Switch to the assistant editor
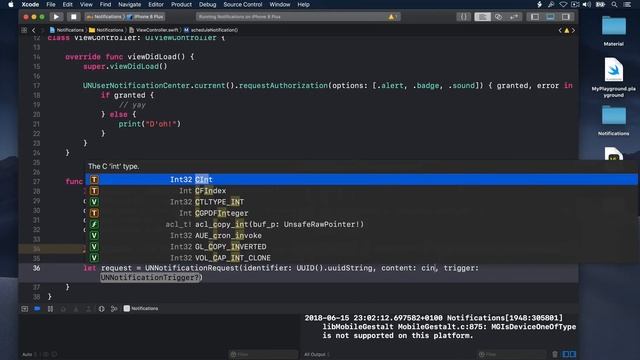This screenshot has width=640, height=360. click(498, 17)
